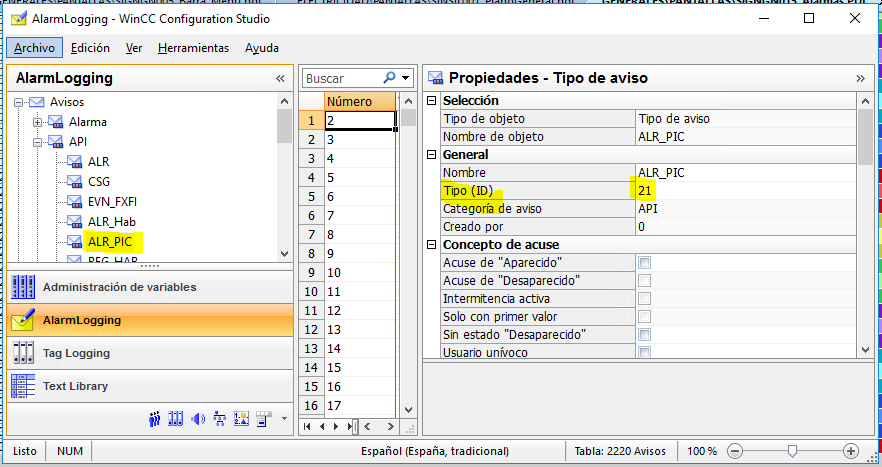Collapse the AlarmLogging navigation pane
The image size is (882, 467).
click(x=281, y=78)
